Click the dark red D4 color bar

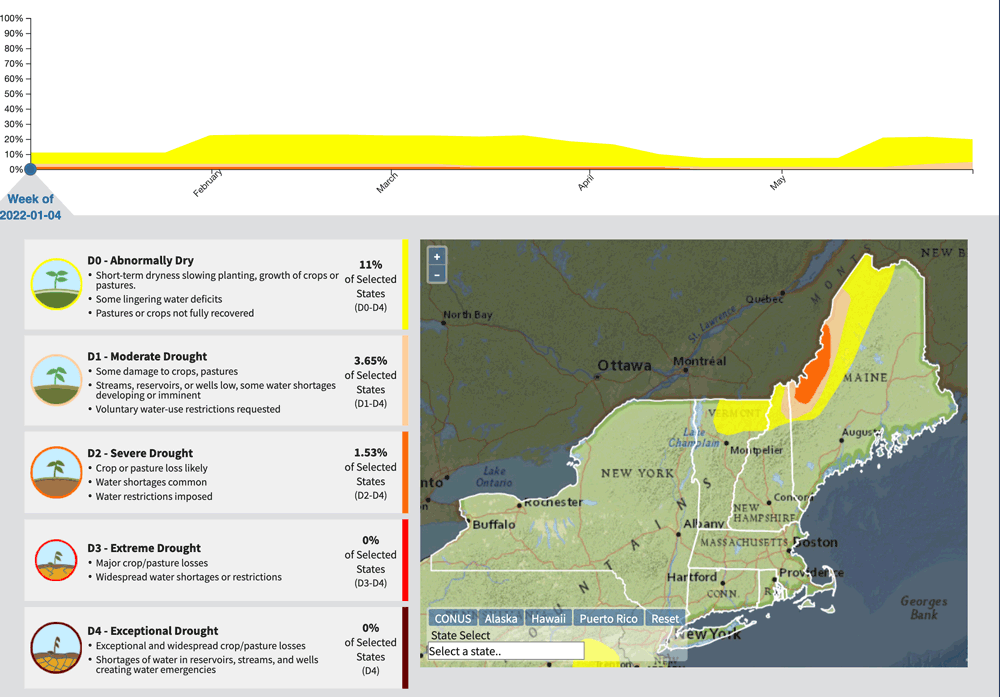405,648
